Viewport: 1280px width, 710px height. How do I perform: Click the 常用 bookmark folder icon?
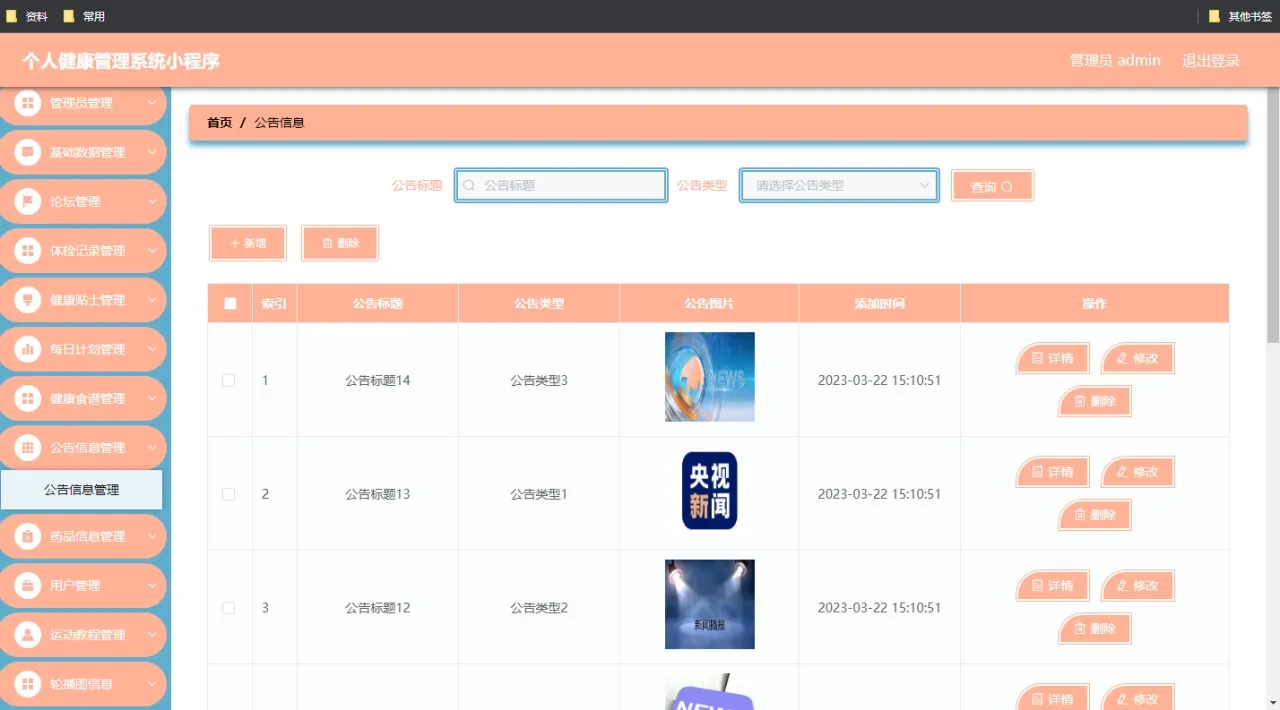click(x=69, y=16)
